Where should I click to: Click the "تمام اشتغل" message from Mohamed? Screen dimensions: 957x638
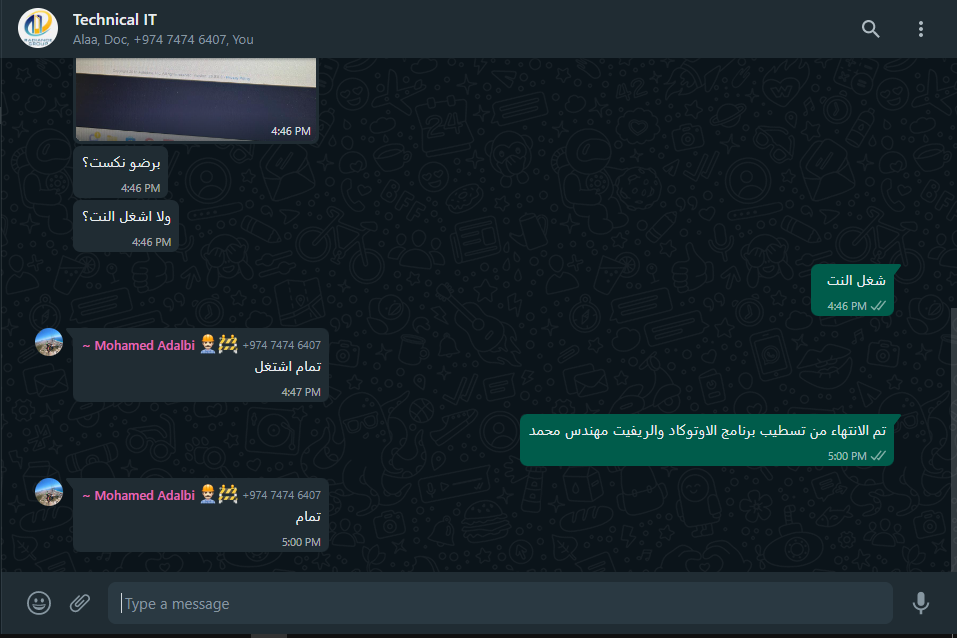pos(201,365)
